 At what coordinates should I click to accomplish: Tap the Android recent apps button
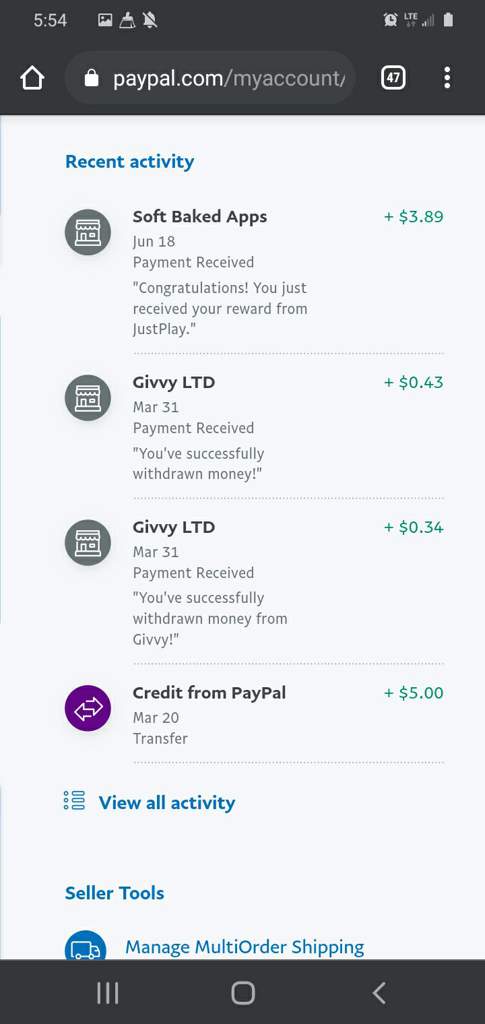pos(108,993)
